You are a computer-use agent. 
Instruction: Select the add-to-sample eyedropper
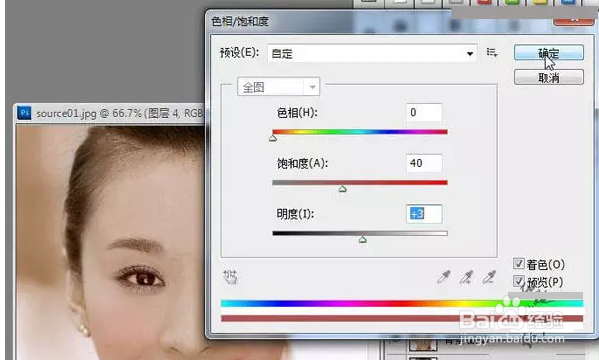(466, 277)
